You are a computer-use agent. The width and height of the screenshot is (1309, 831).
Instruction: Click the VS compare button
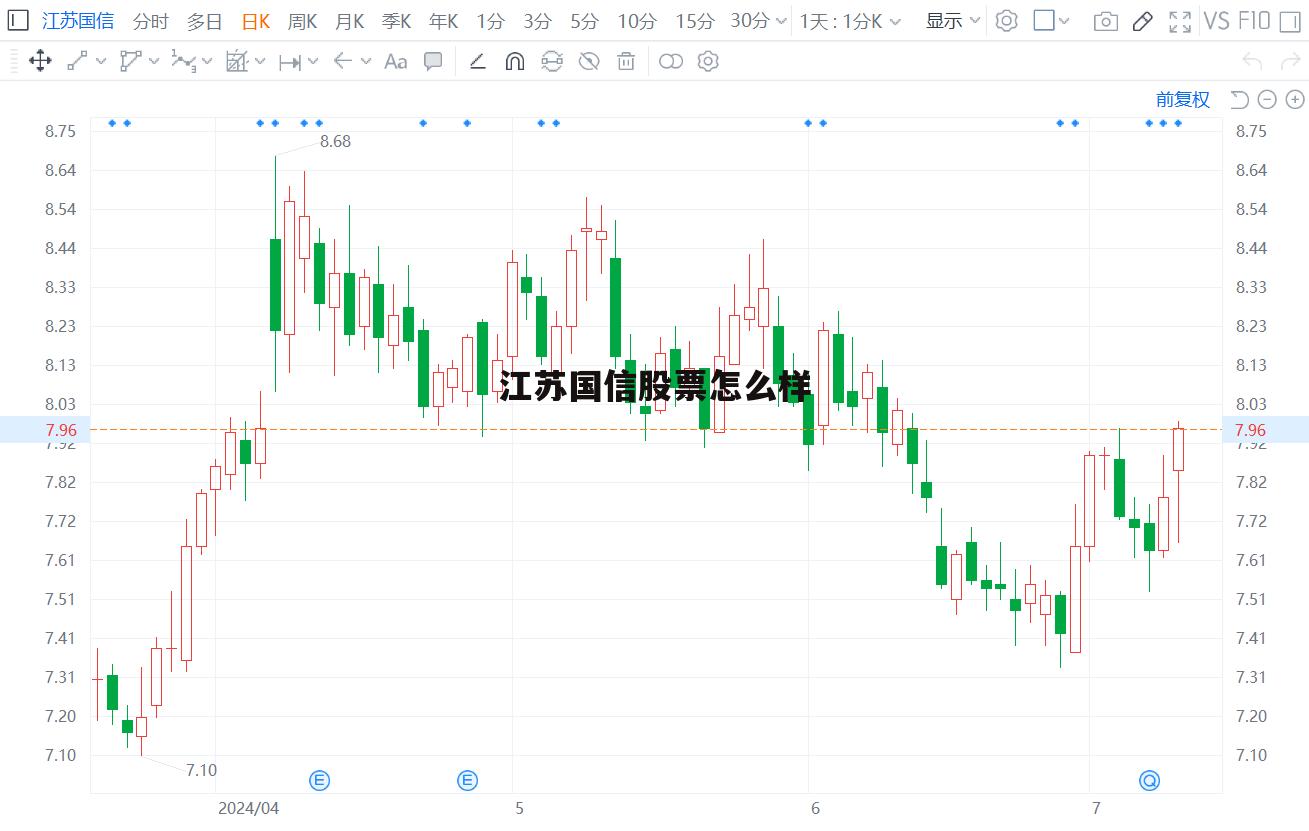(x=1216, y=20)
